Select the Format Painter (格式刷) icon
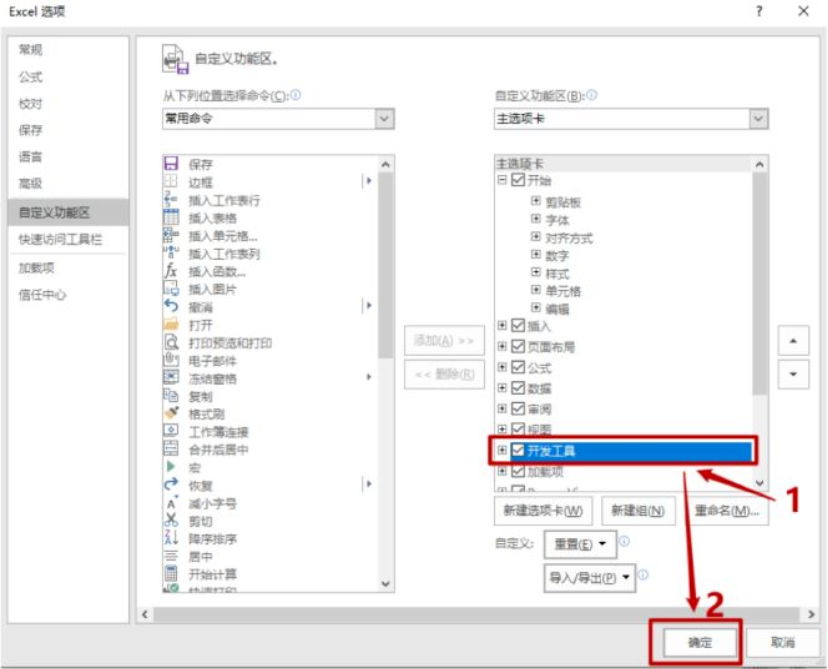 click(171, 413)
